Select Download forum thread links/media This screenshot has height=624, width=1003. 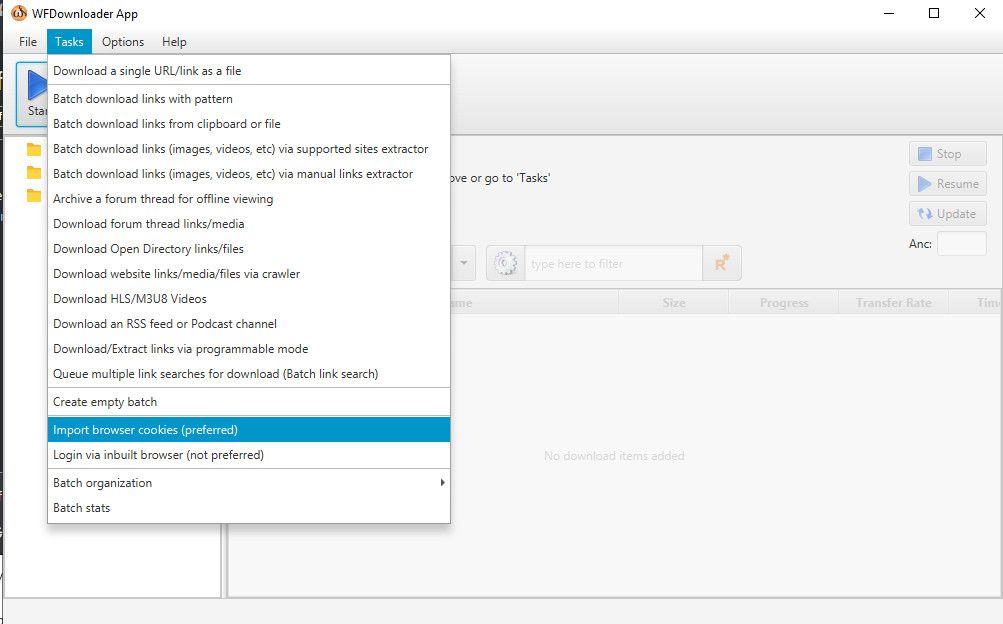[249, 224]
